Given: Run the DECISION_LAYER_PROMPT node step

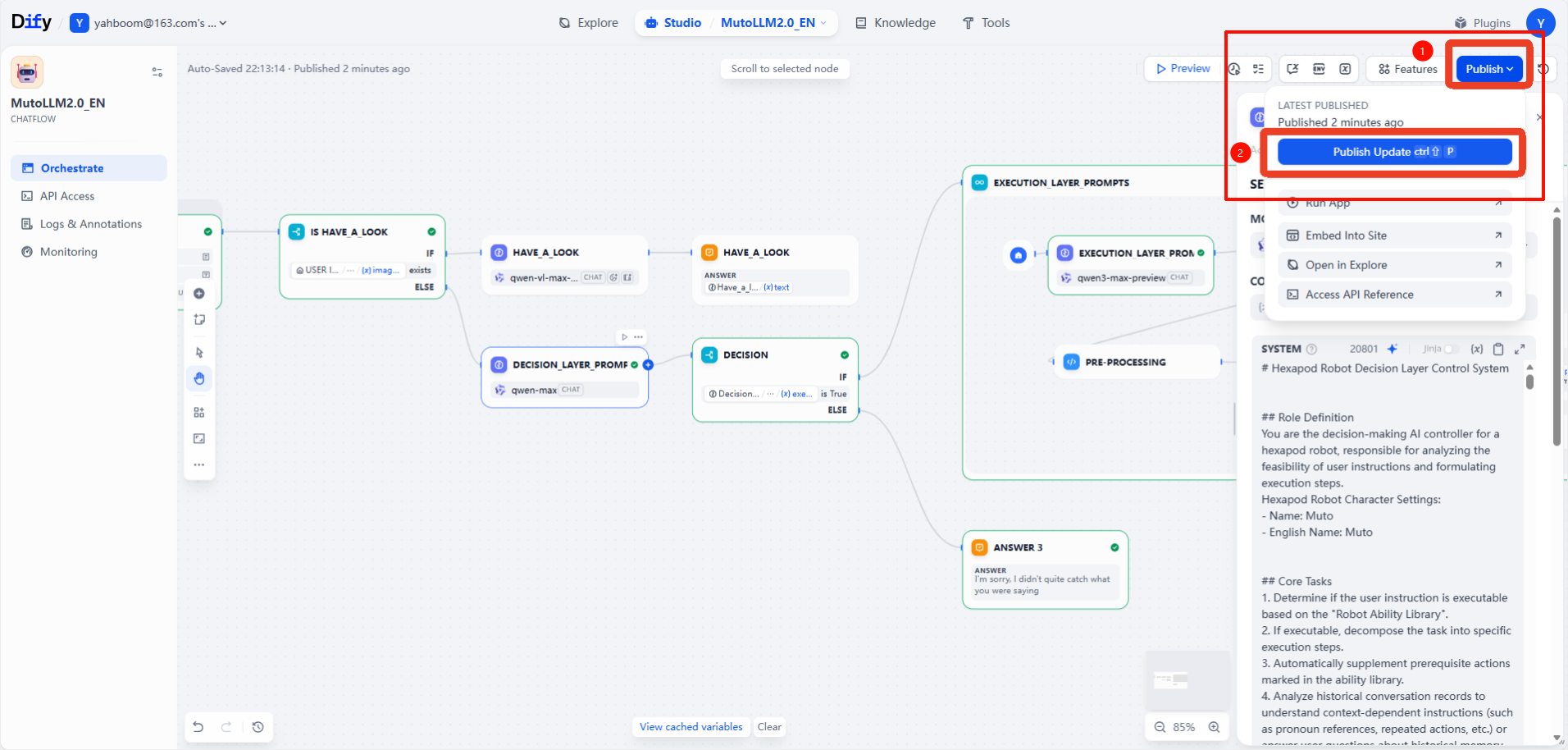Looking at the screenshot, I should pos(625,337).
